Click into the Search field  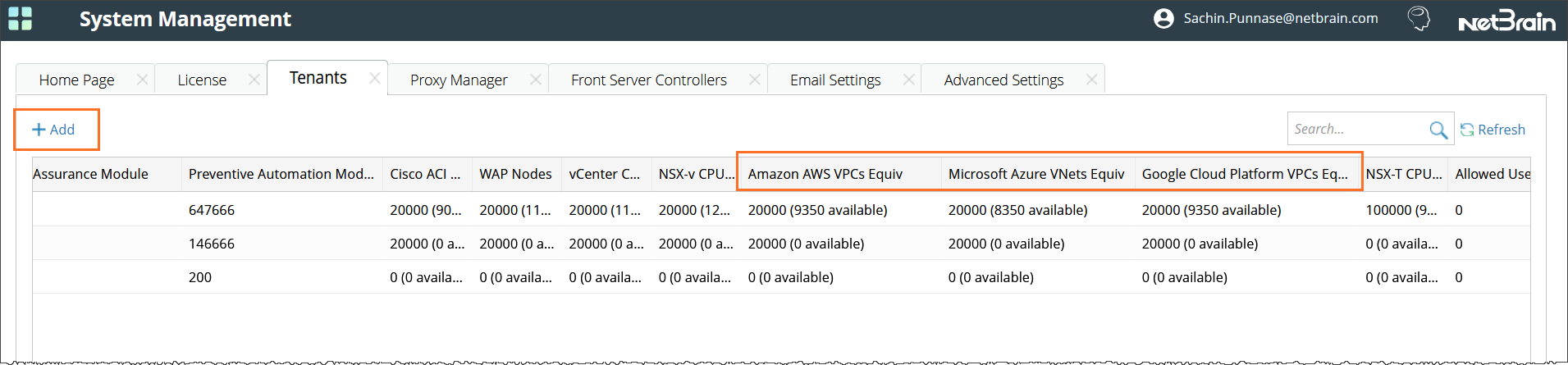click(1355, 130)
